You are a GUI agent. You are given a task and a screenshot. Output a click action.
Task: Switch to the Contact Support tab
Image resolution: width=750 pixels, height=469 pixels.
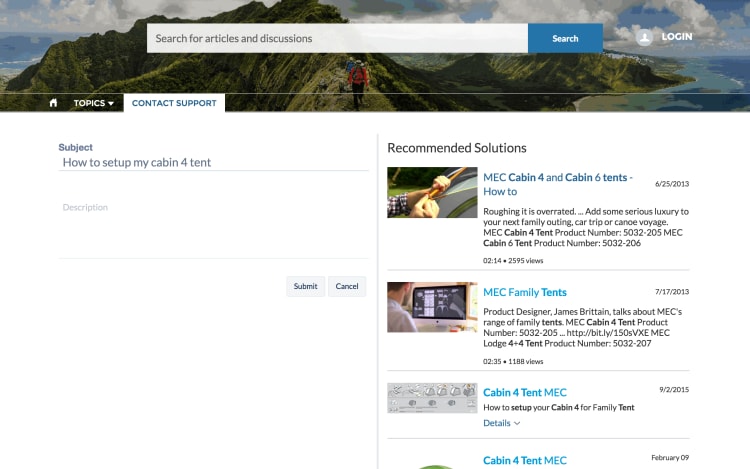coord(174,103)
